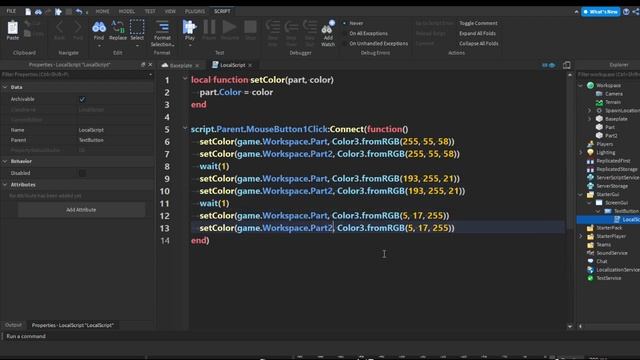
Task: Select ReplicatedStorage in Explorer
Action: (x=616, y=169)
